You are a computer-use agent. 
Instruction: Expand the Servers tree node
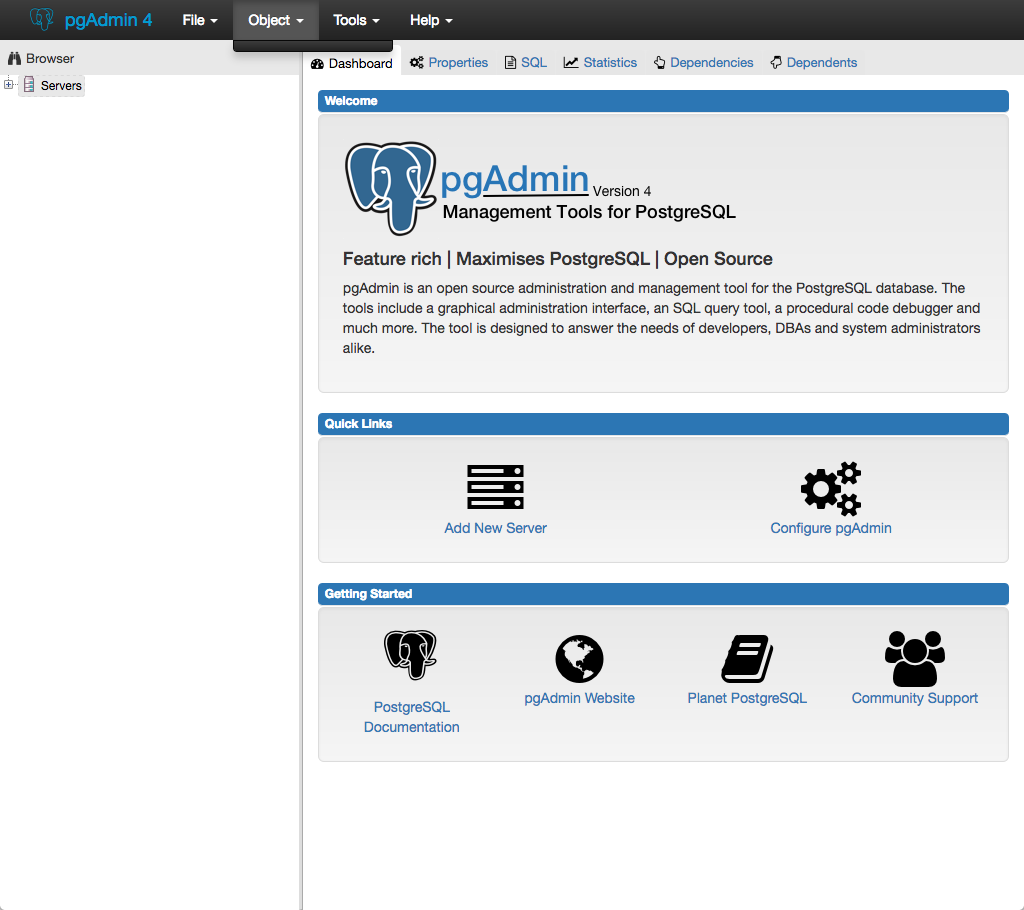pos(9,85)
